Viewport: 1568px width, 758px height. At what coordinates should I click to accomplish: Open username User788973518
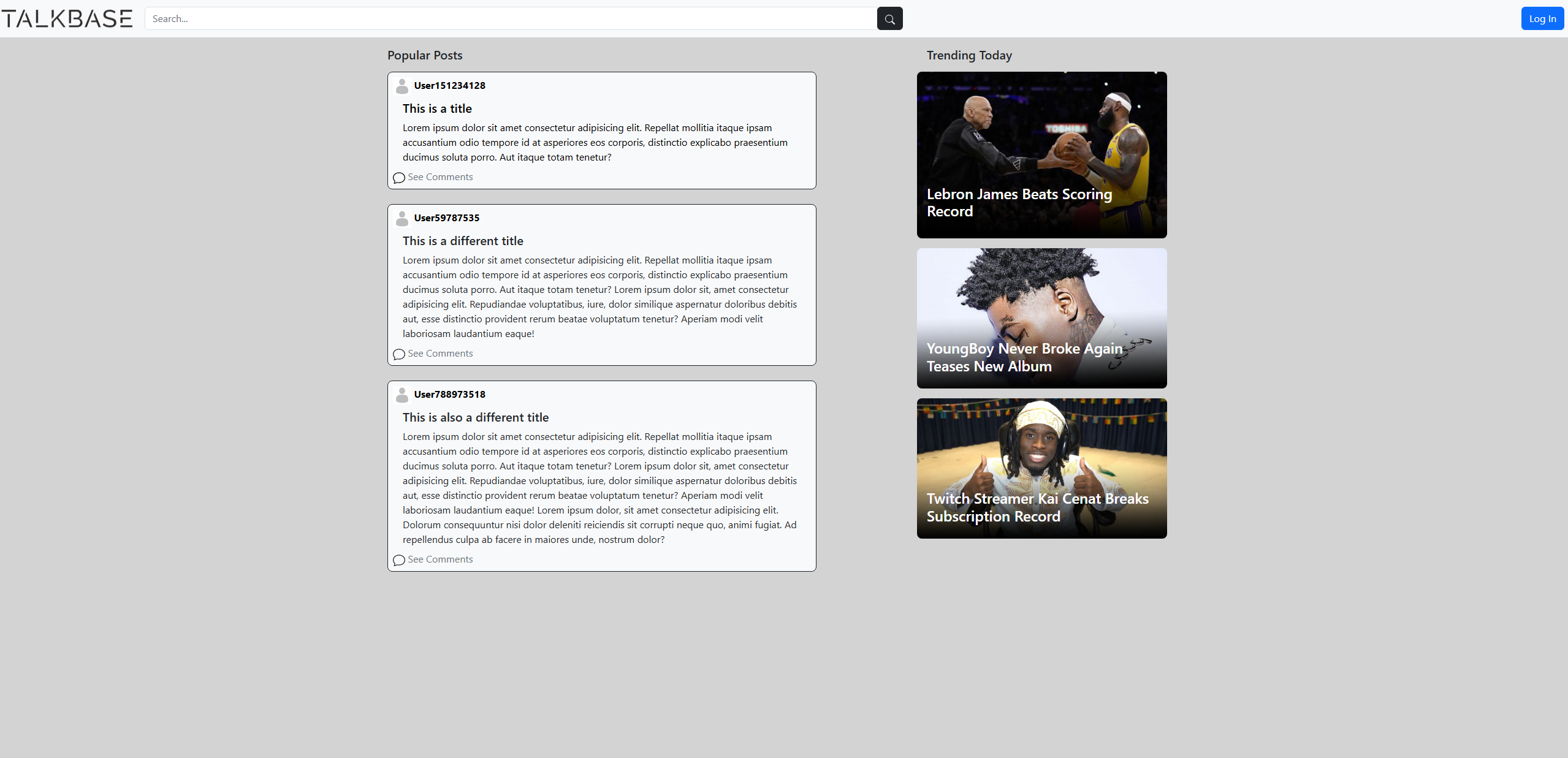(x=449, y=395)
